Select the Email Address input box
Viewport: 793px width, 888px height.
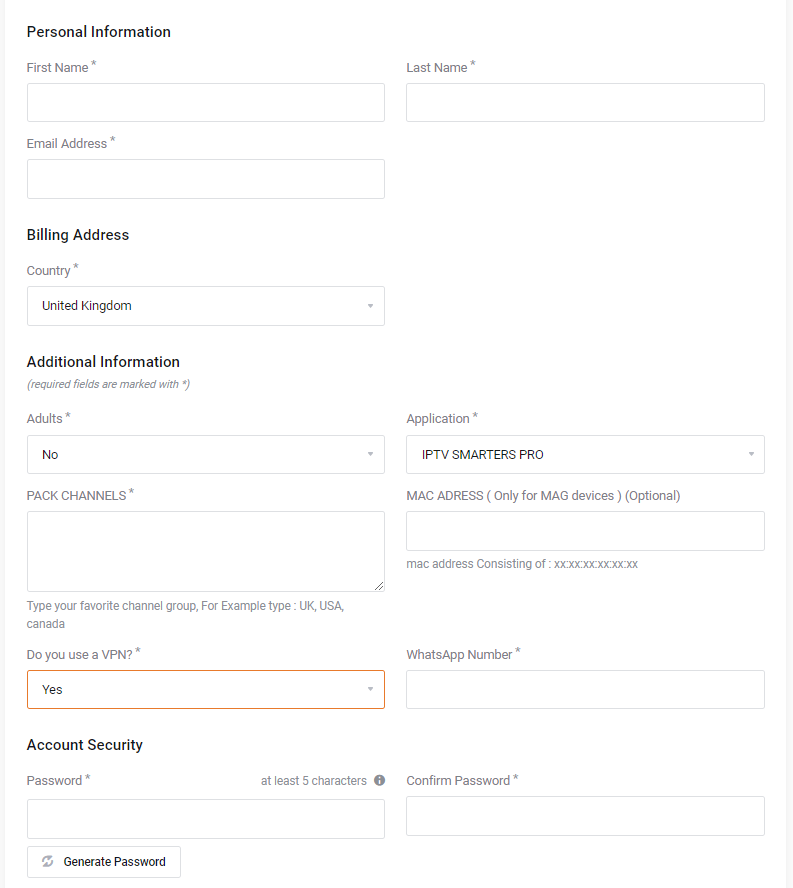(x=205, y=179)
